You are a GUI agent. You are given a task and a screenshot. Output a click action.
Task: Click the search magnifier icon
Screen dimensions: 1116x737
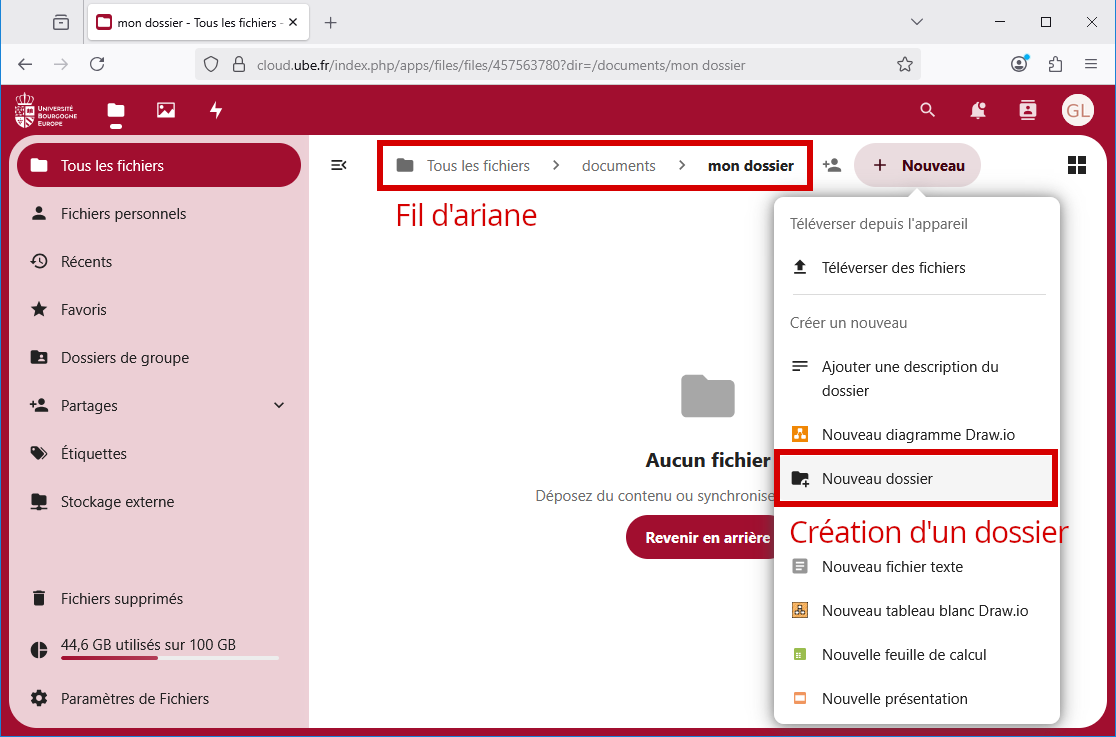(927, 110)
